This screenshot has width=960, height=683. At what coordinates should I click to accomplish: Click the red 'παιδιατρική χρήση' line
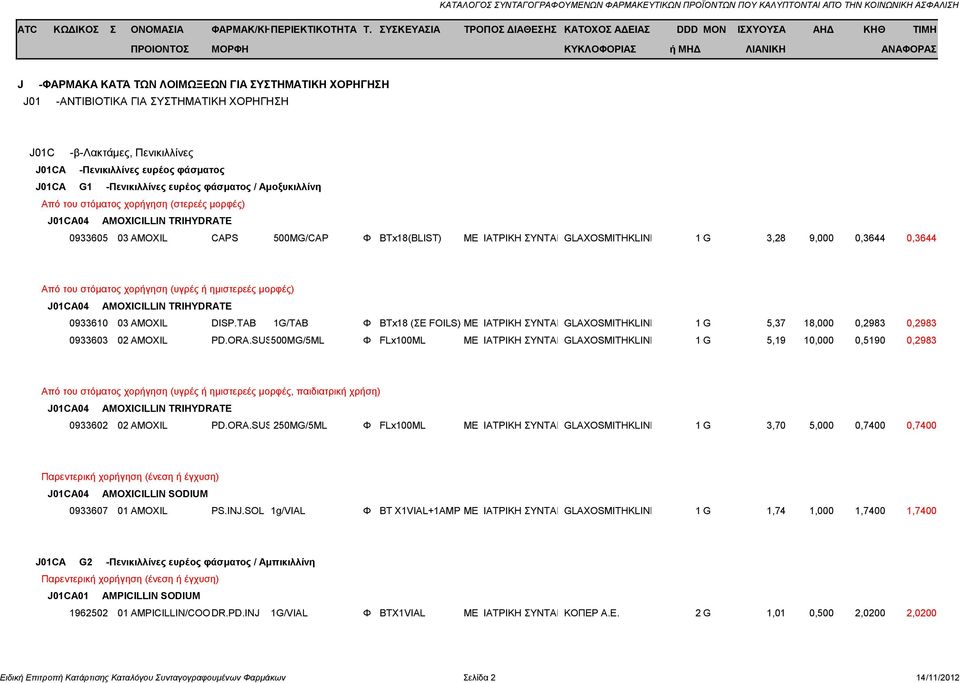click(211, 391)
